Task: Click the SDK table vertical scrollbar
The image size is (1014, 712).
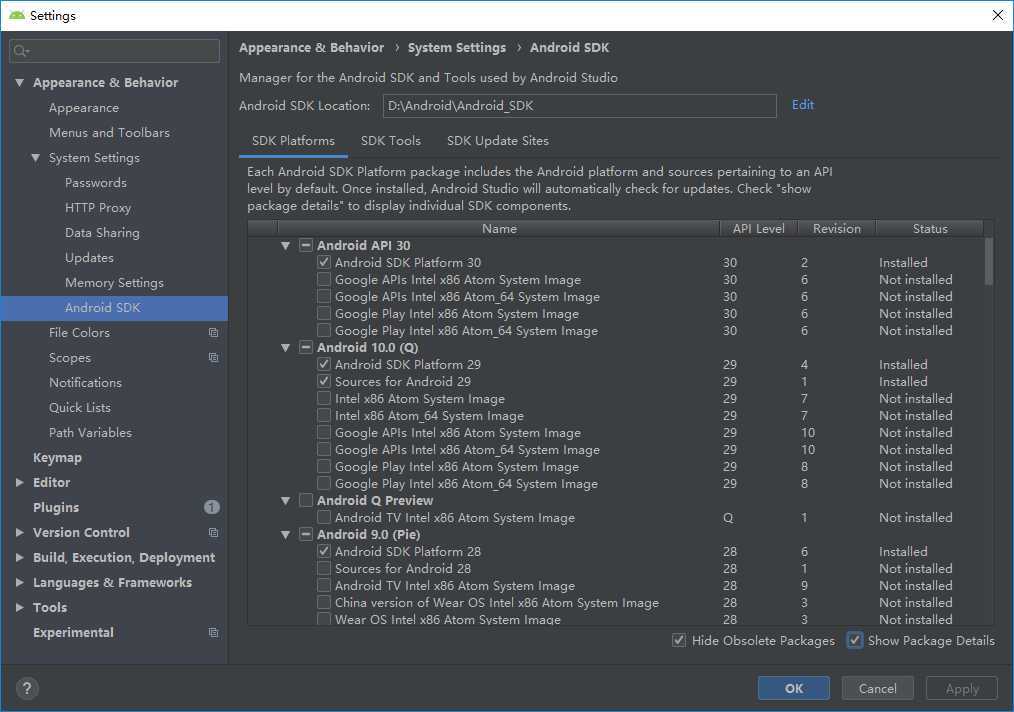Action: point(988,261)
